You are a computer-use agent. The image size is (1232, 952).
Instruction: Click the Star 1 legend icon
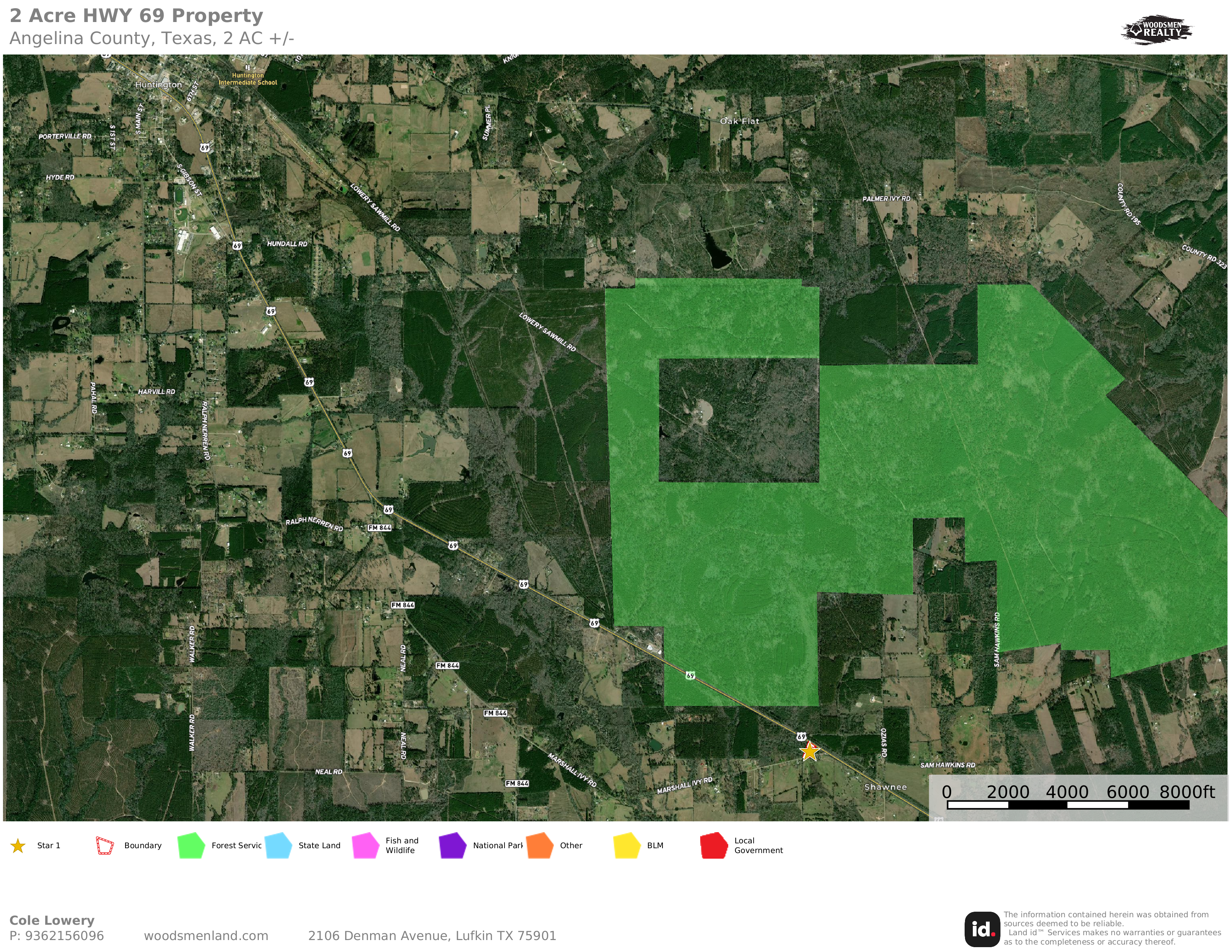point(18,846)
